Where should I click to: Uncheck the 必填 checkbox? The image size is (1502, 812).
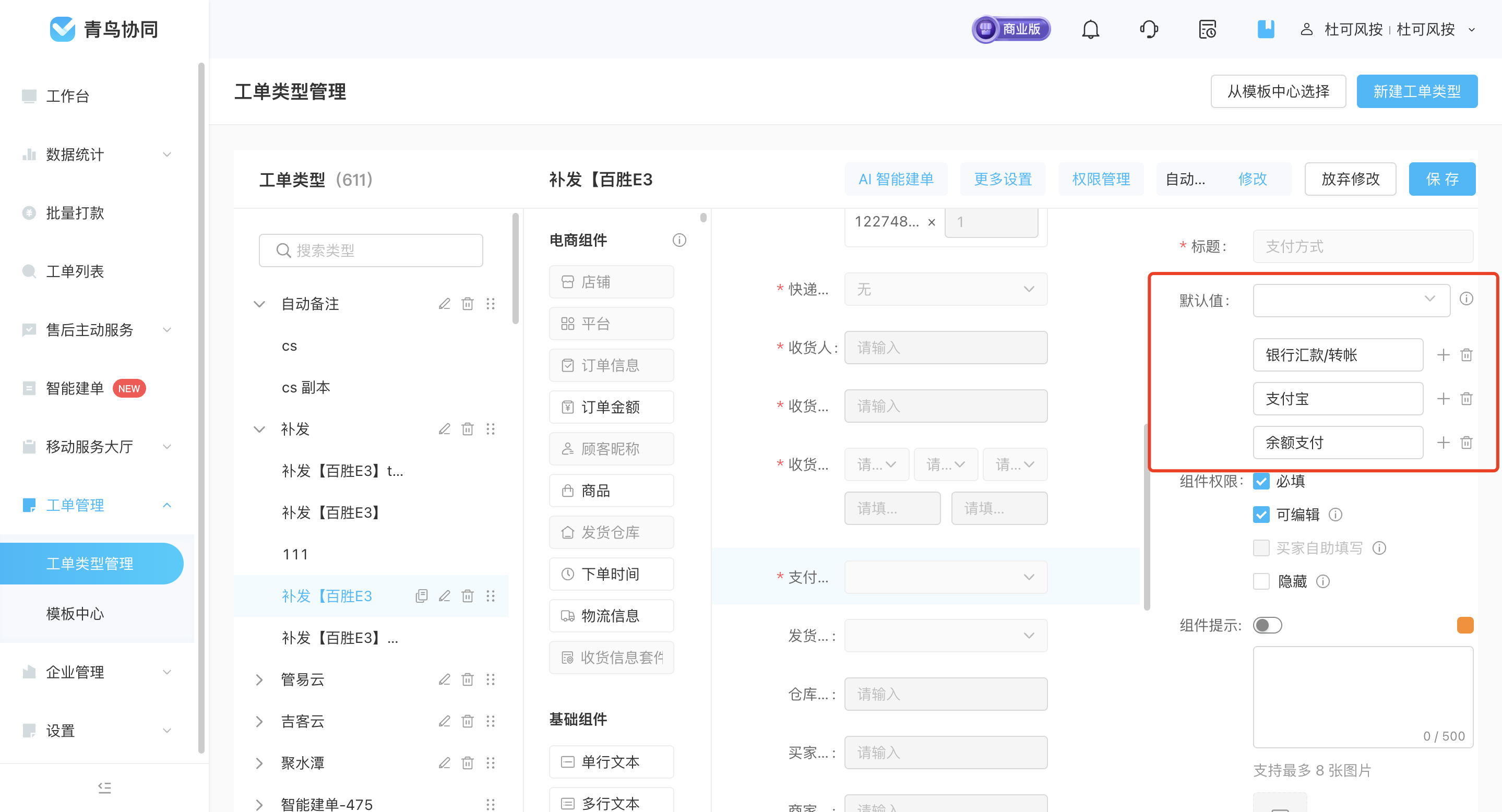click(x=1261, y=482)
